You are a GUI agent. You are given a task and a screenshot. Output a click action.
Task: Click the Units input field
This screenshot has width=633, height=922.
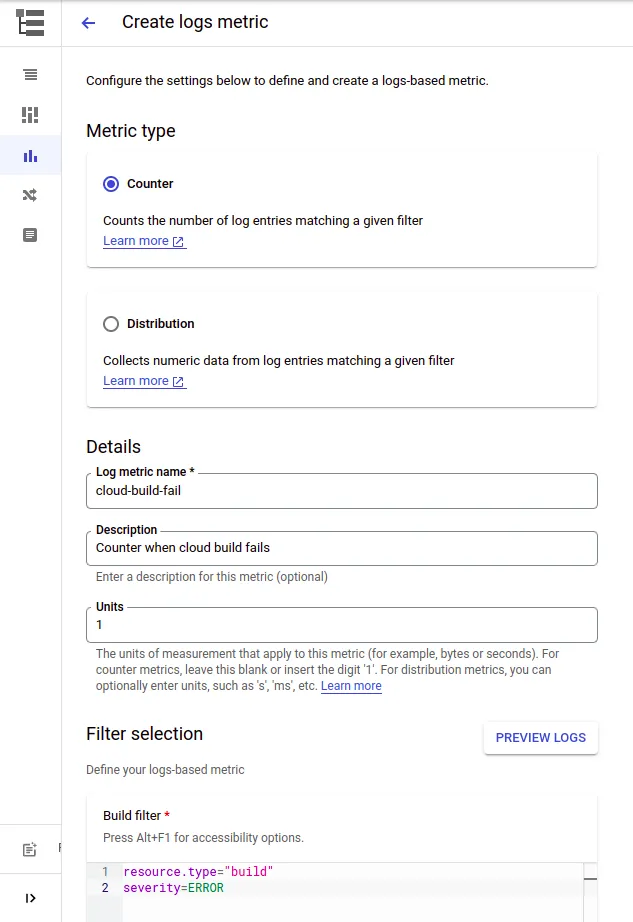[x=341, y=625]
